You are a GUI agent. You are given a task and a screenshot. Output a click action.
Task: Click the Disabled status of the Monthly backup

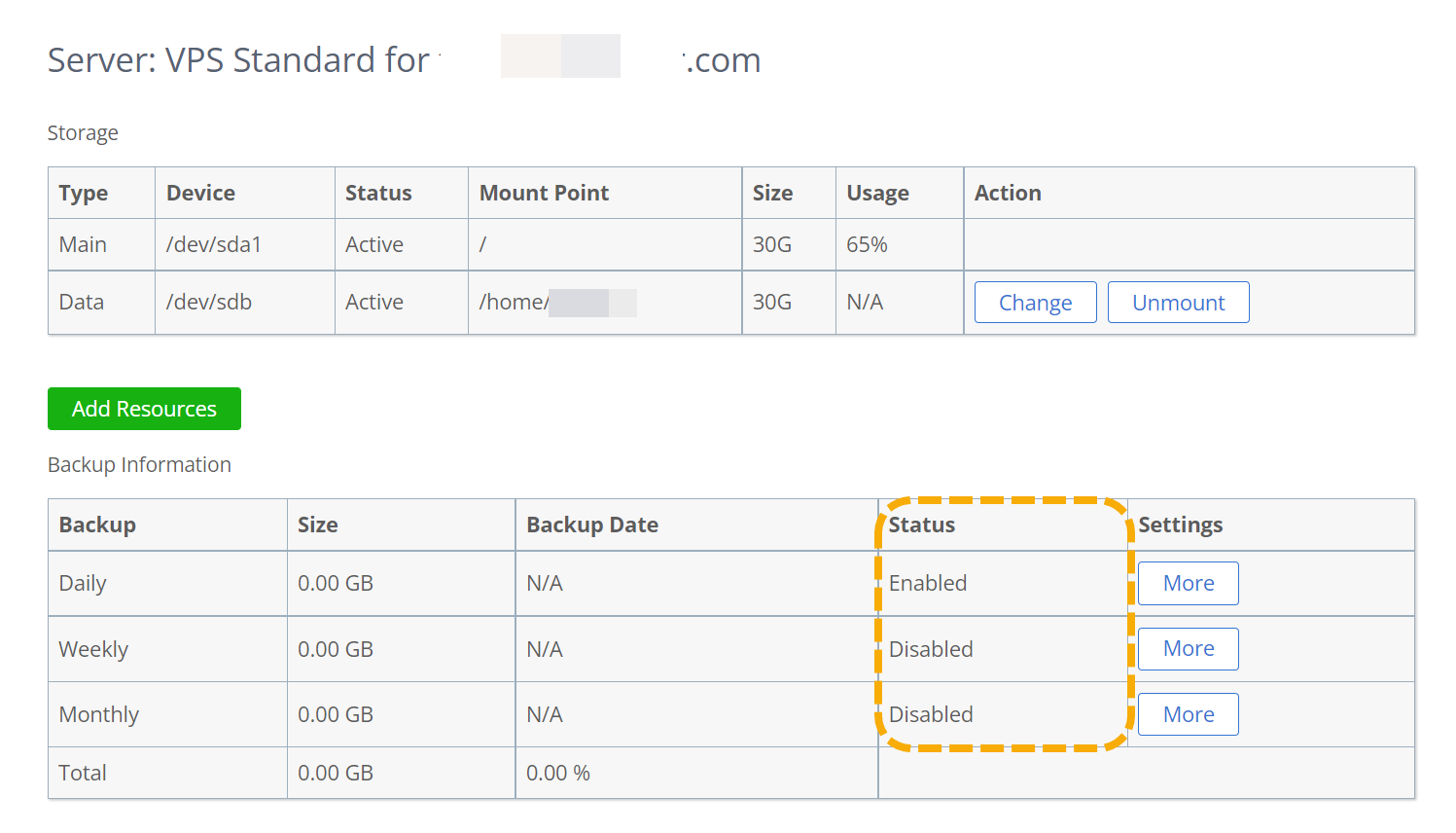[930, 713]
